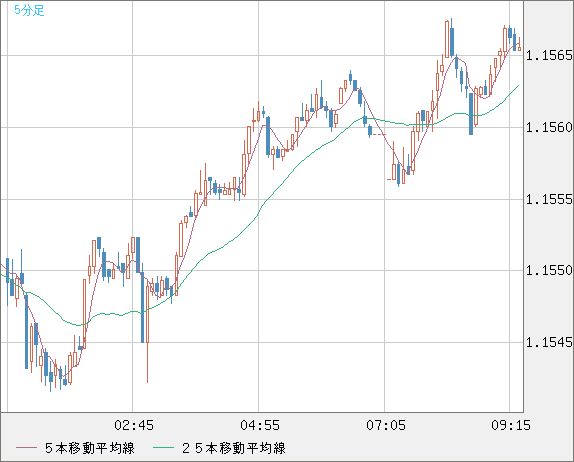
Task: Click the 25本移動平均線 legend label
Action: click(234, 448)
